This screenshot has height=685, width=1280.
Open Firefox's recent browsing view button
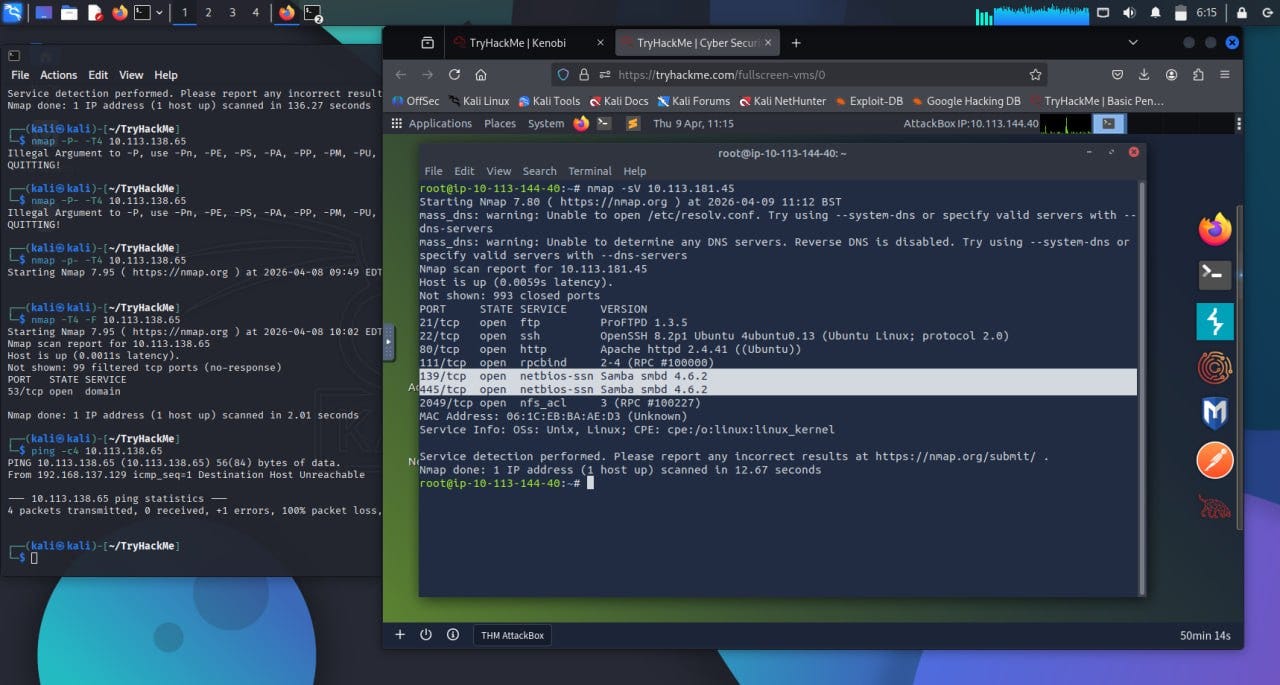pos(427,43)
